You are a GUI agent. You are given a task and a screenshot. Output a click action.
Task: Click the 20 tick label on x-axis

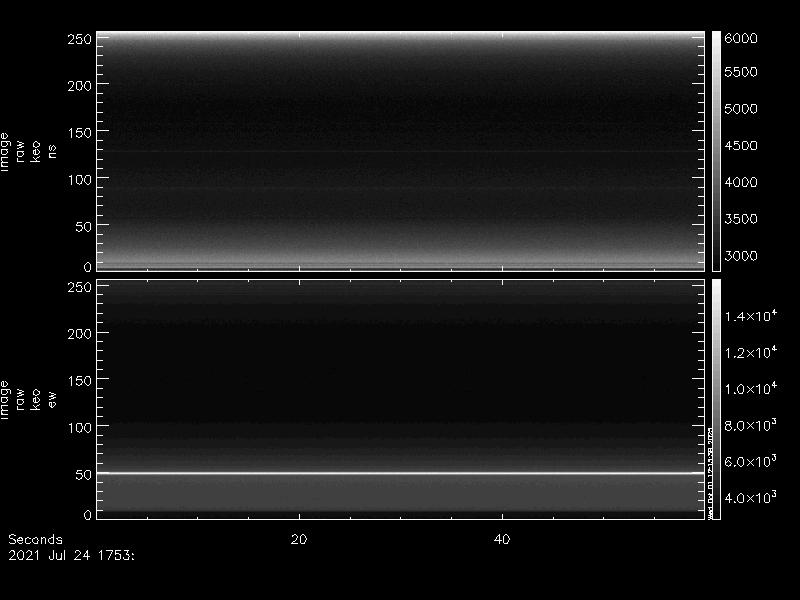(298, 539)
